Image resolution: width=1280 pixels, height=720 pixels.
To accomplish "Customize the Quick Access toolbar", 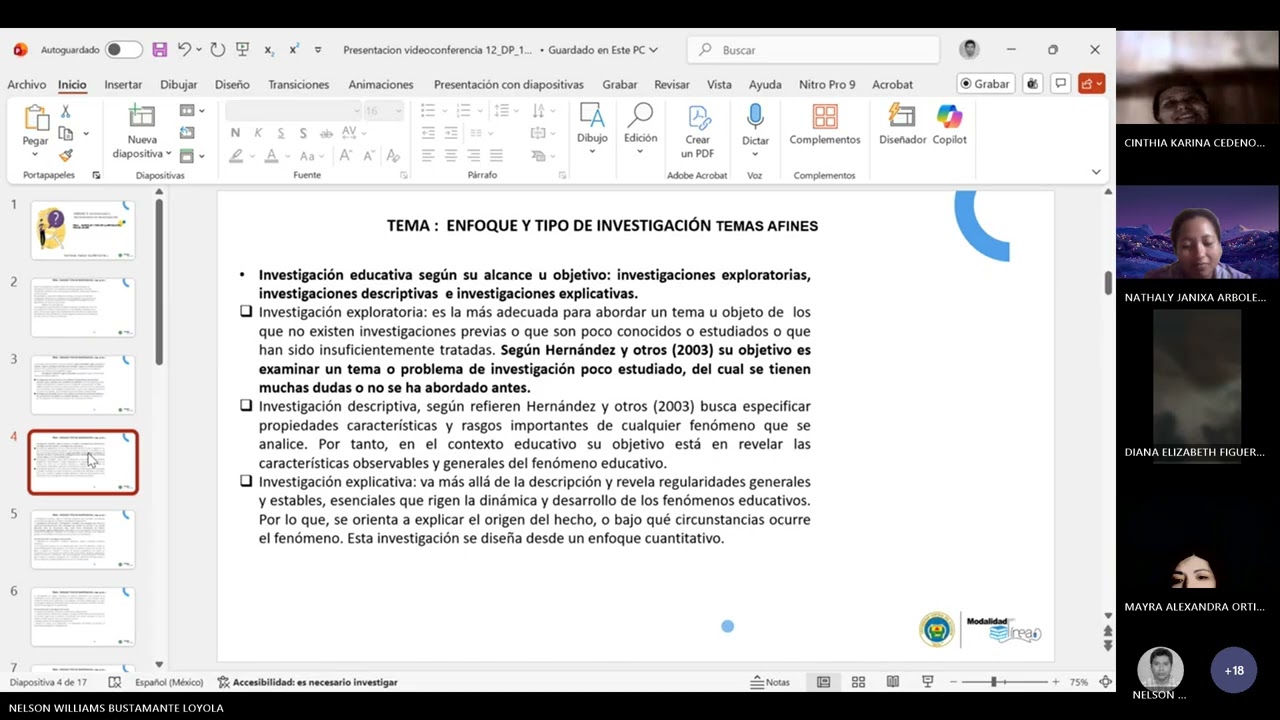I will (x=318, y=49).
